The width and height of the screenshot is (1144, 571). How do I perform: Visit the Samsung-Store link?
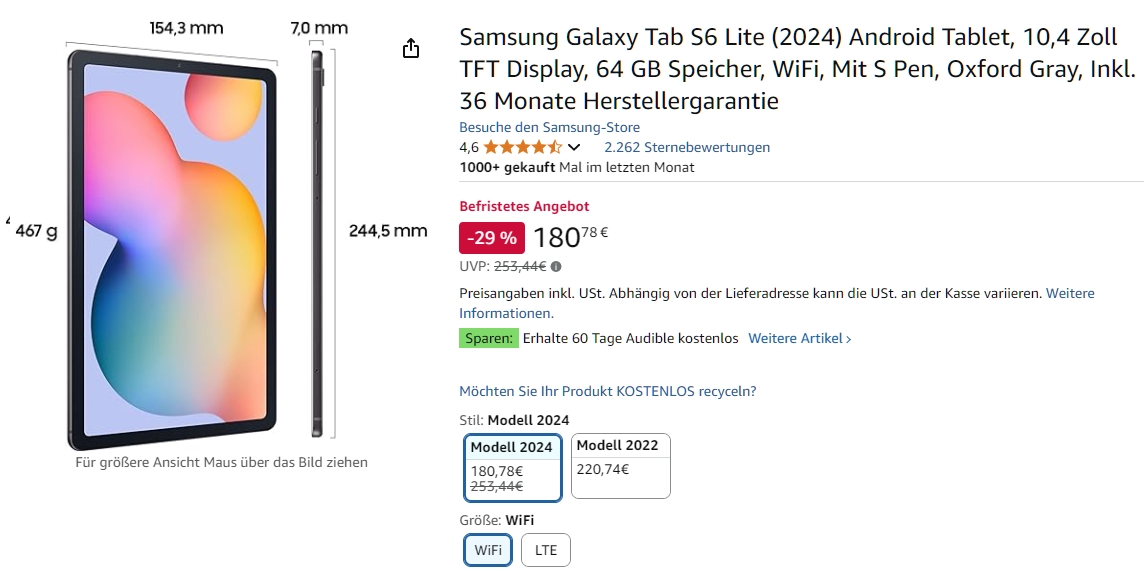pos(549,127)
